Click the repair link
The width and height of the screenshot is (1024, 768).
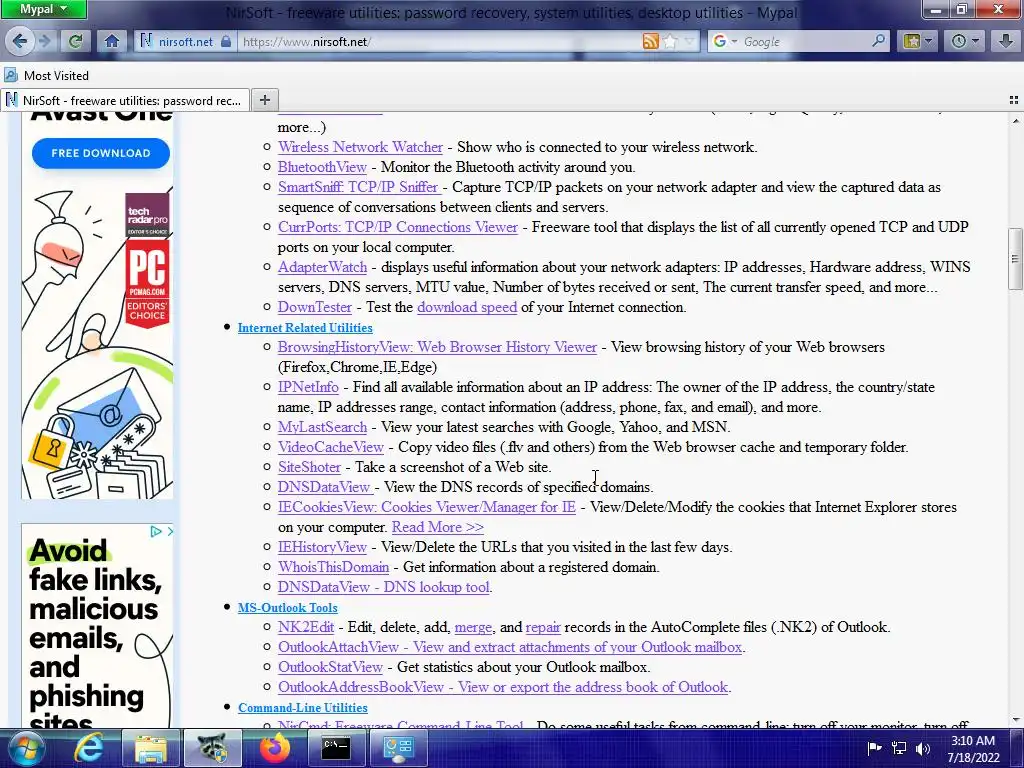pyautogui.click(x=543, y=627)
